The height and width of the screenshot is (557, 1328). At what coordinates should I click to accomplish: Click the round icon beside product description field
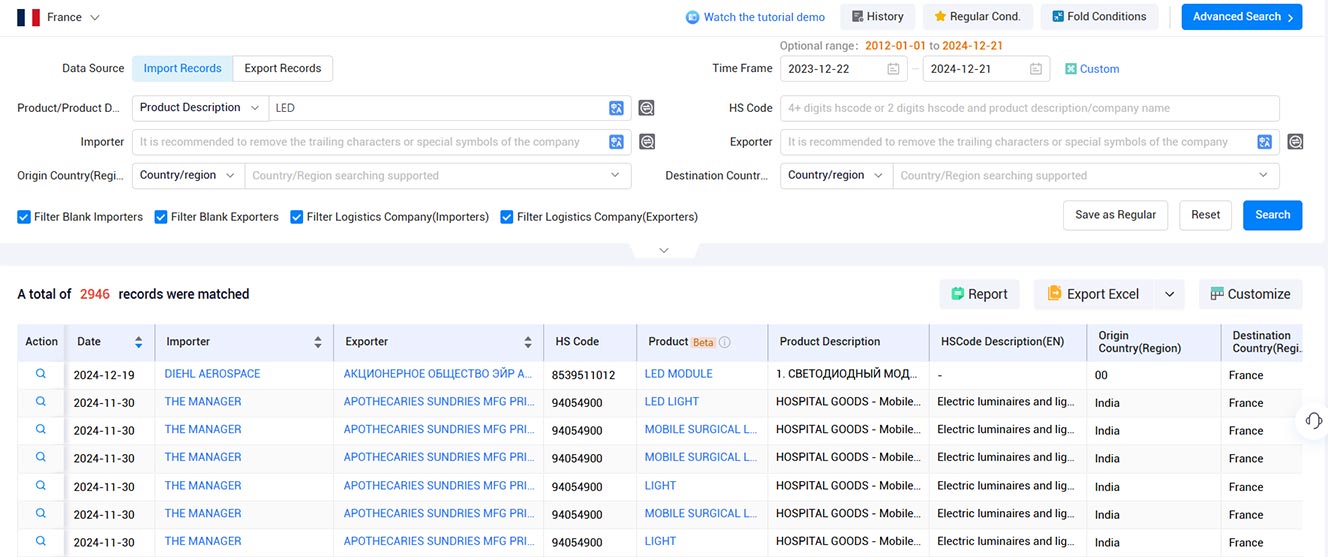click(x=647, y=108)
